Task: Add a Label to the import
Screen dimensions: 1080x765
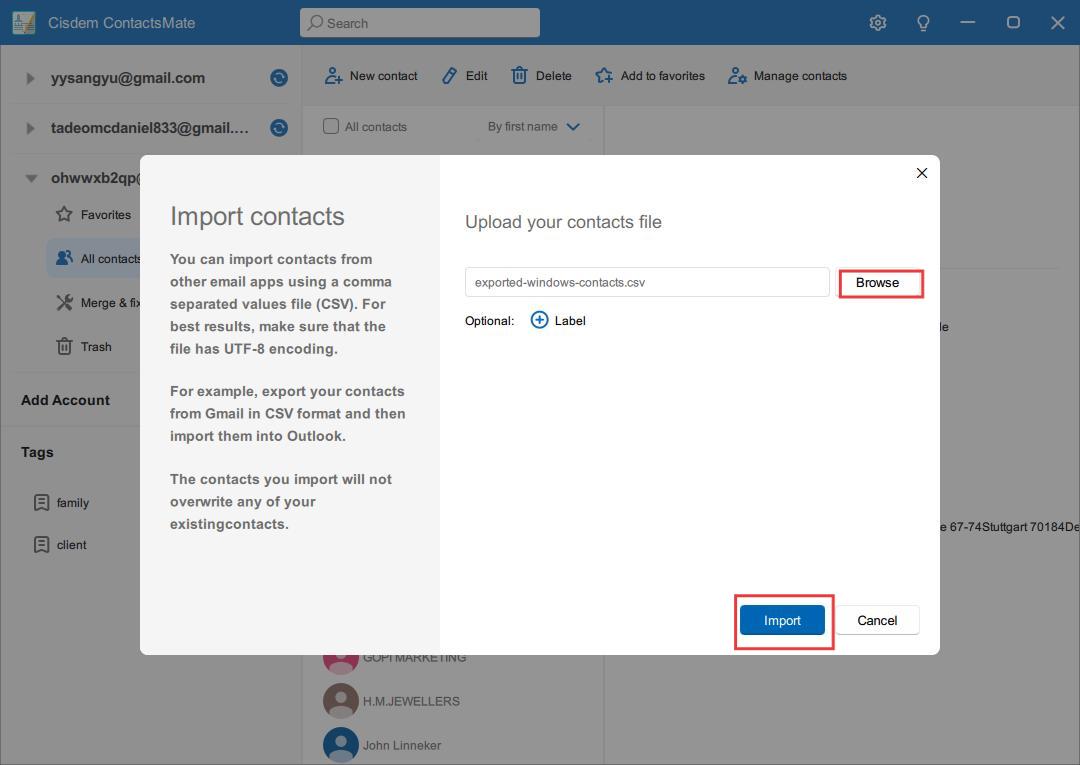Action: (558, 320)
